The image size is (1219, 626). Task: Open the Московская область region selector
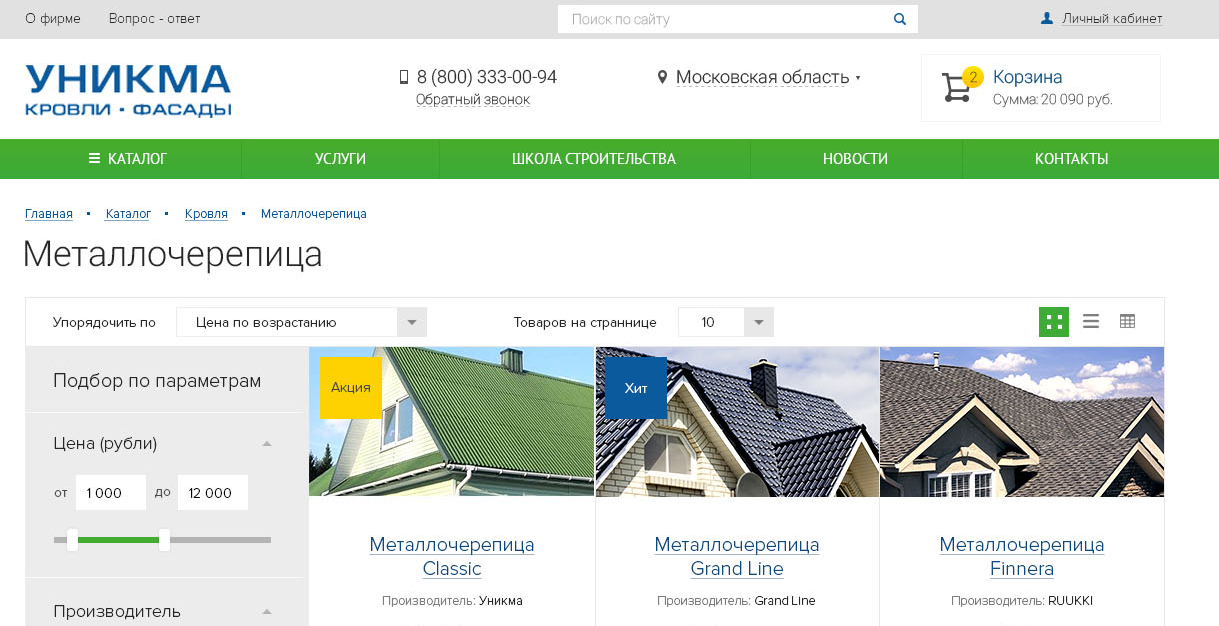point(768,77)
